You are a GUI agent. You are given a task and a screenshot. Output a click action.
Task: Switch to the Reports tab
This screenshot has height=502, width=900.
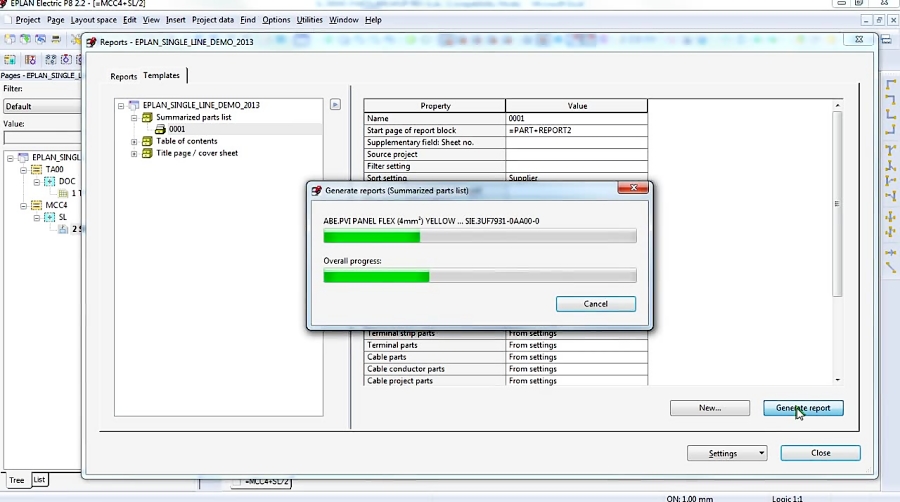(x=124, y=76)
